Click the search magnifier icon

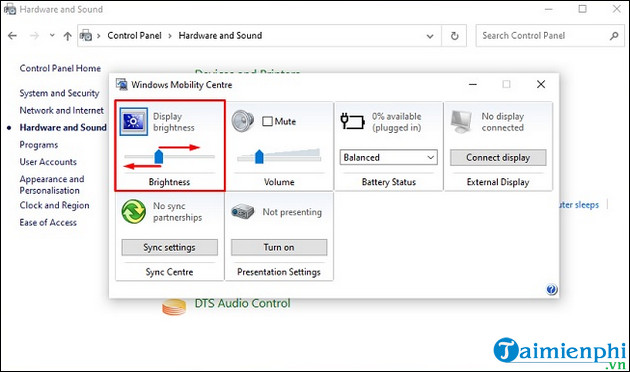614,36
